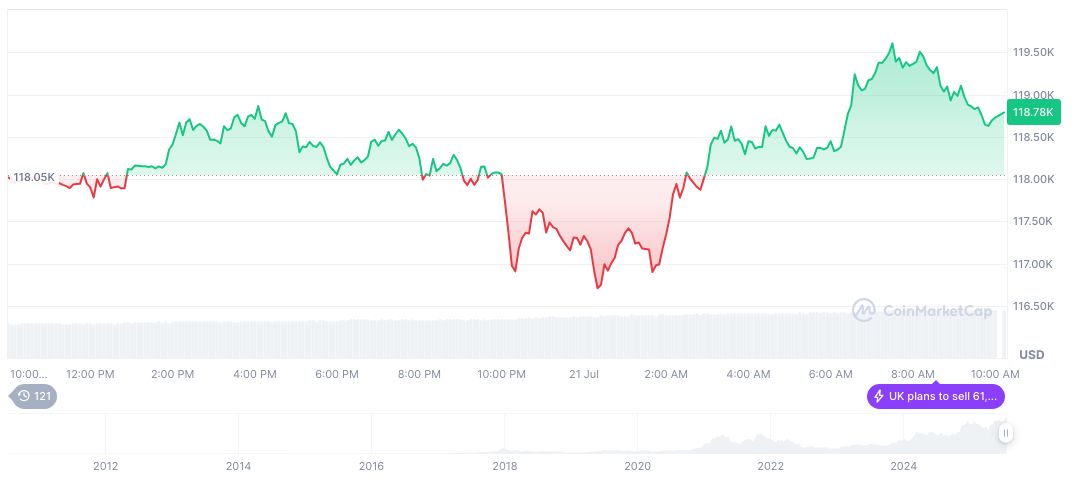Click the 116.50K price axis label

(x=1033, y=306)
